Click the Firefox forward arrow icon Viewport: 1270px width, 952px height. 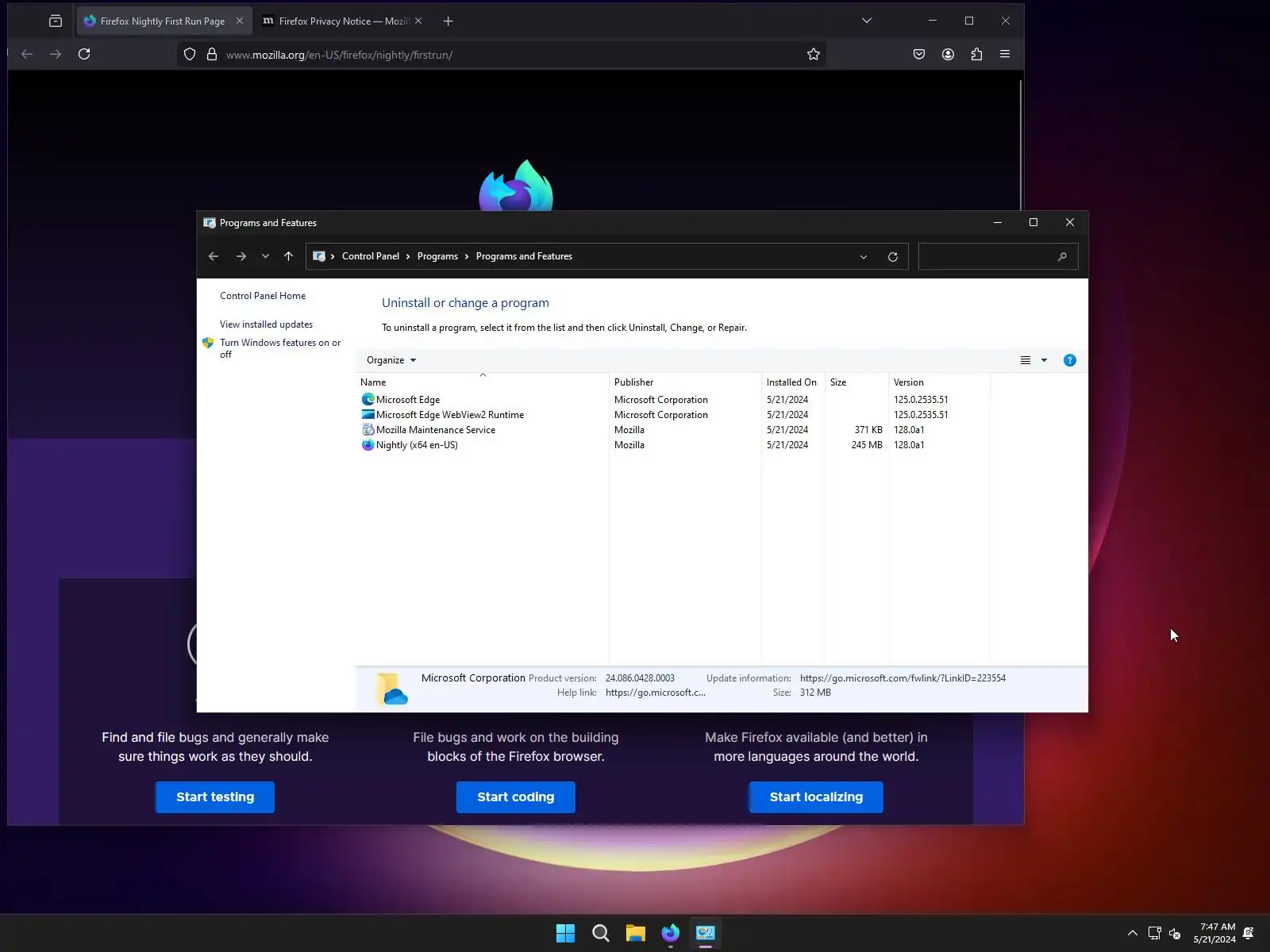pyautogui.click(x=56, y=54)
